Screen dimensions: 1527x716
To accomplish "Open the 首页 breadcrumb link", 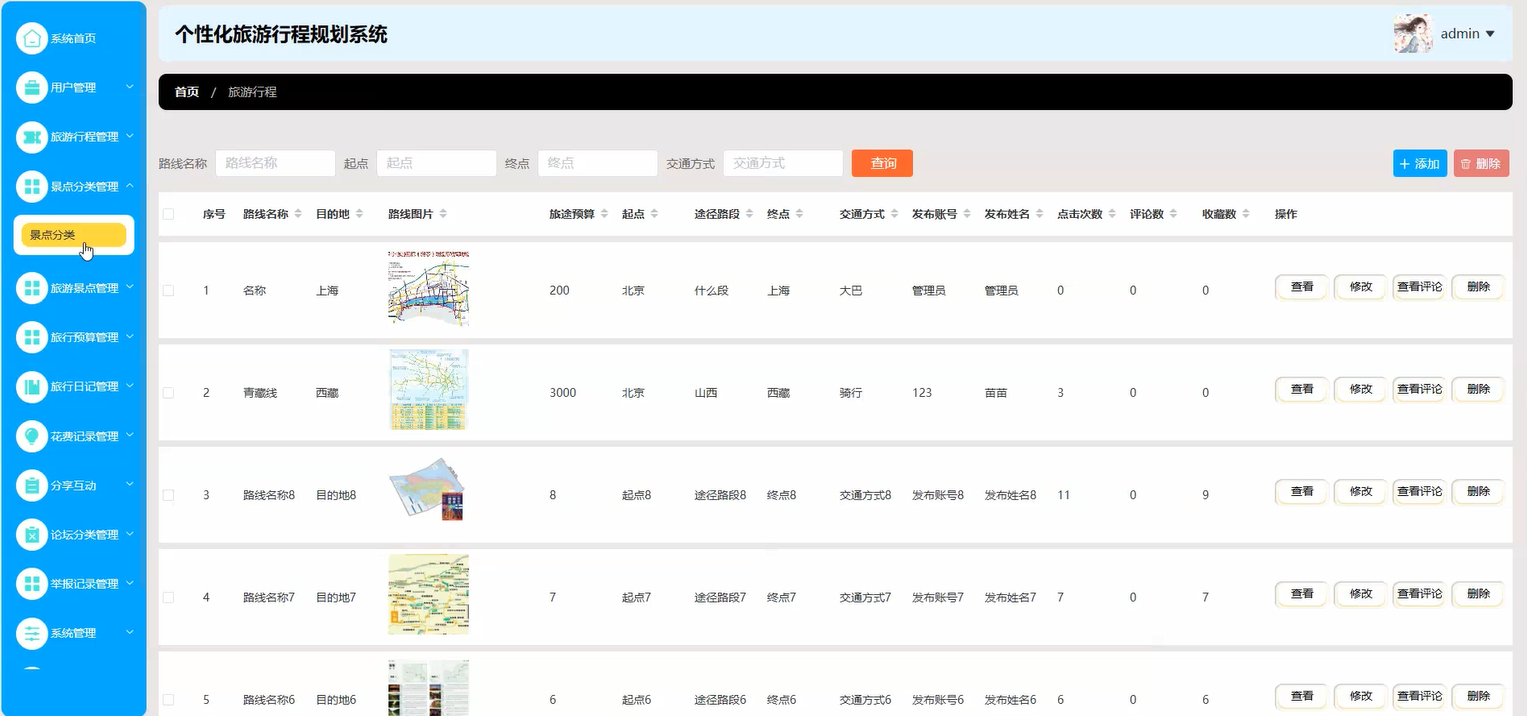I will tap(186, 91).
